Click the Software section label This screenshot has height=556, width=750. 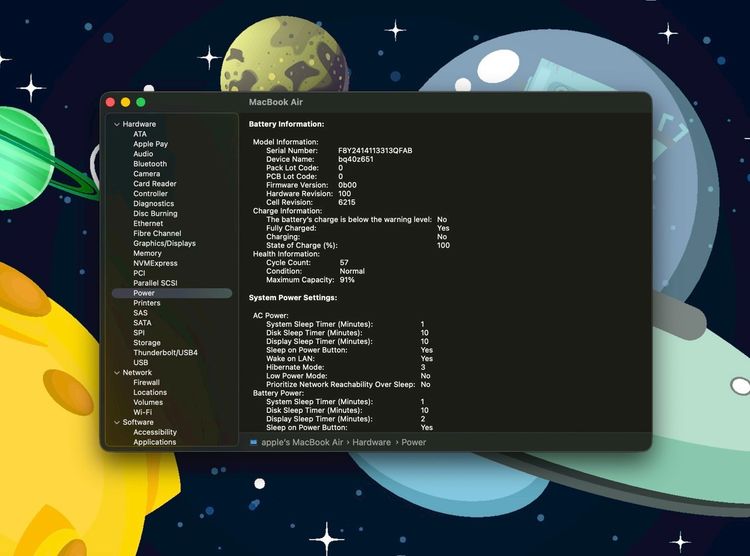pos(138,423)
